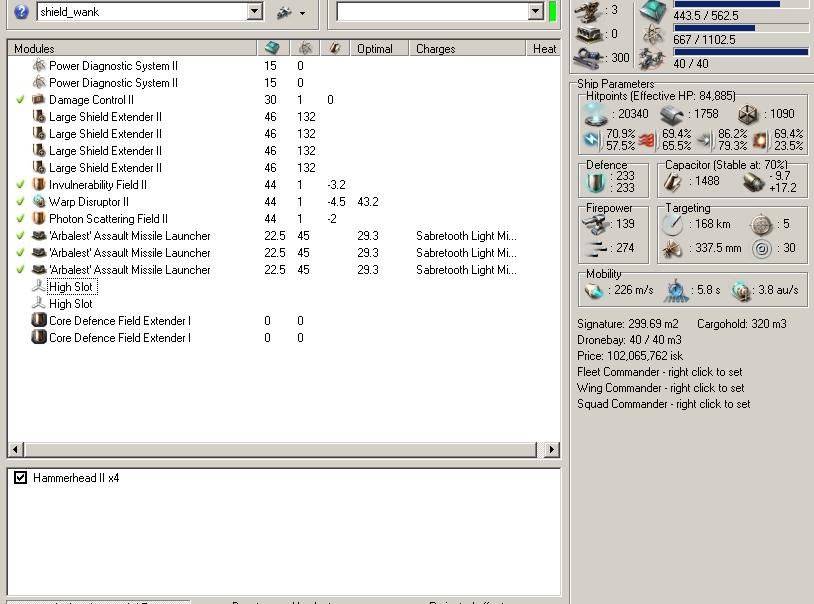The width and height of the screenshot is (814, 604).
Task: Toggle third Arbalest Assault Missile Launcher checkmark
Action: coord(20,270)
